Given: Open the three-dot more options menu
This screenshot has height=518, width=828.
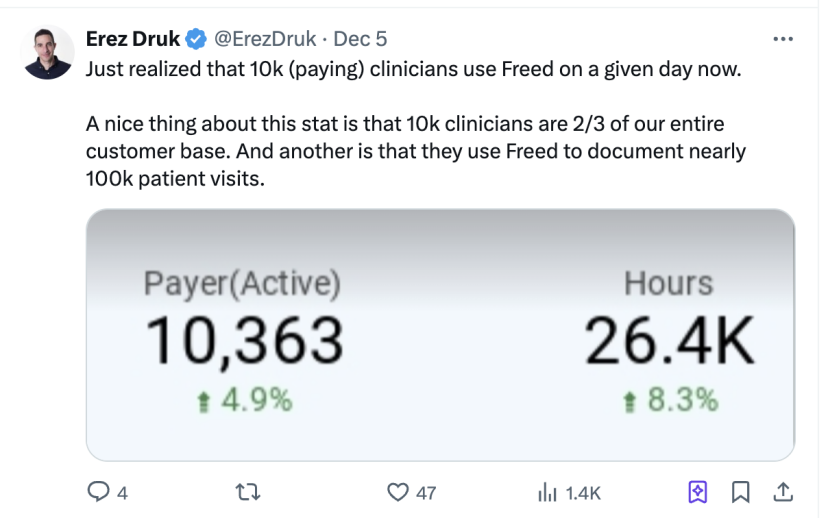Looking at the screenshot, I should pos(783,39).
